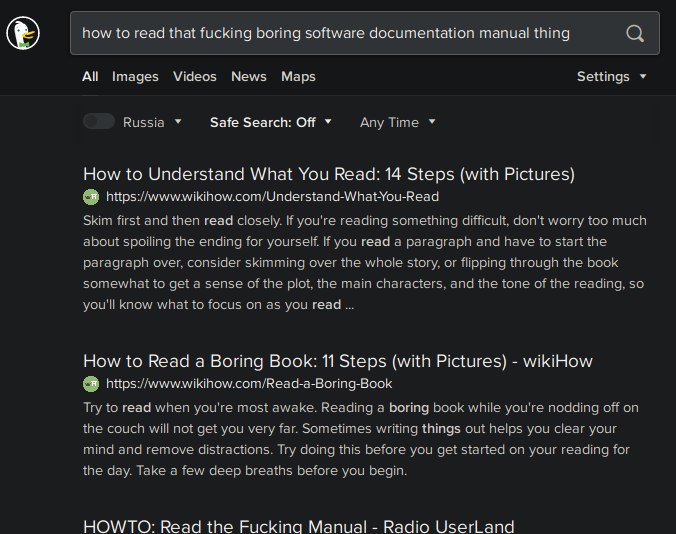
Task: Click the snippet starting 'Skim first and then read'
Action: point(365,262)
